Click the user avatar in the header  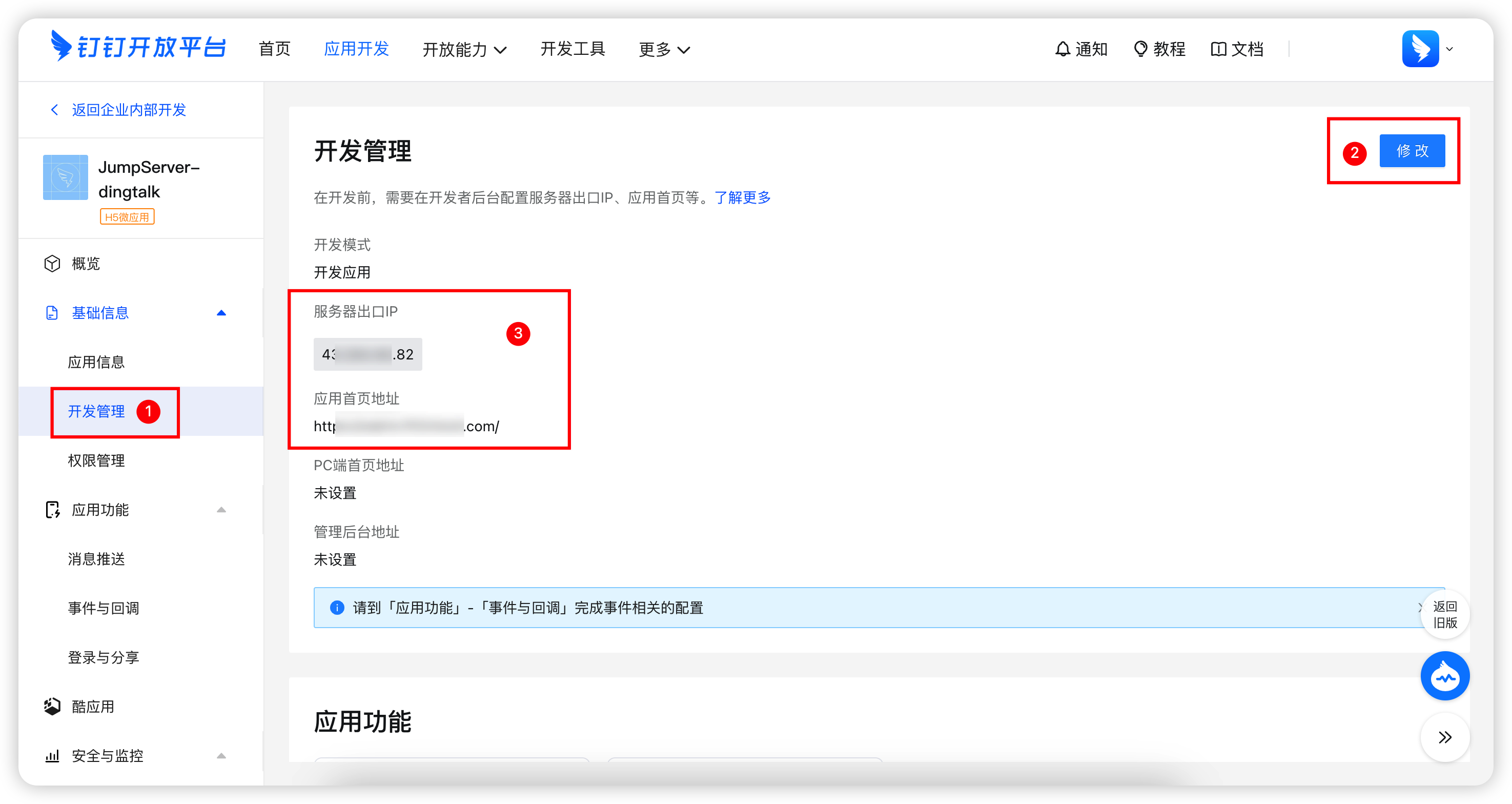point(1420,49)
